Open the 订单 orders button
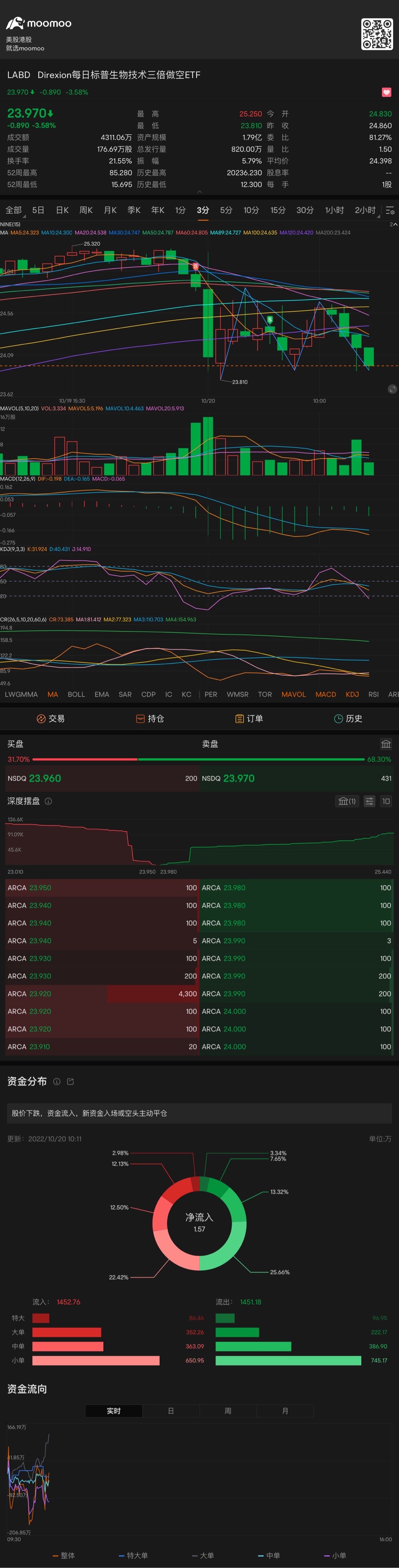 pyautogui.click(x=249, y=719)
